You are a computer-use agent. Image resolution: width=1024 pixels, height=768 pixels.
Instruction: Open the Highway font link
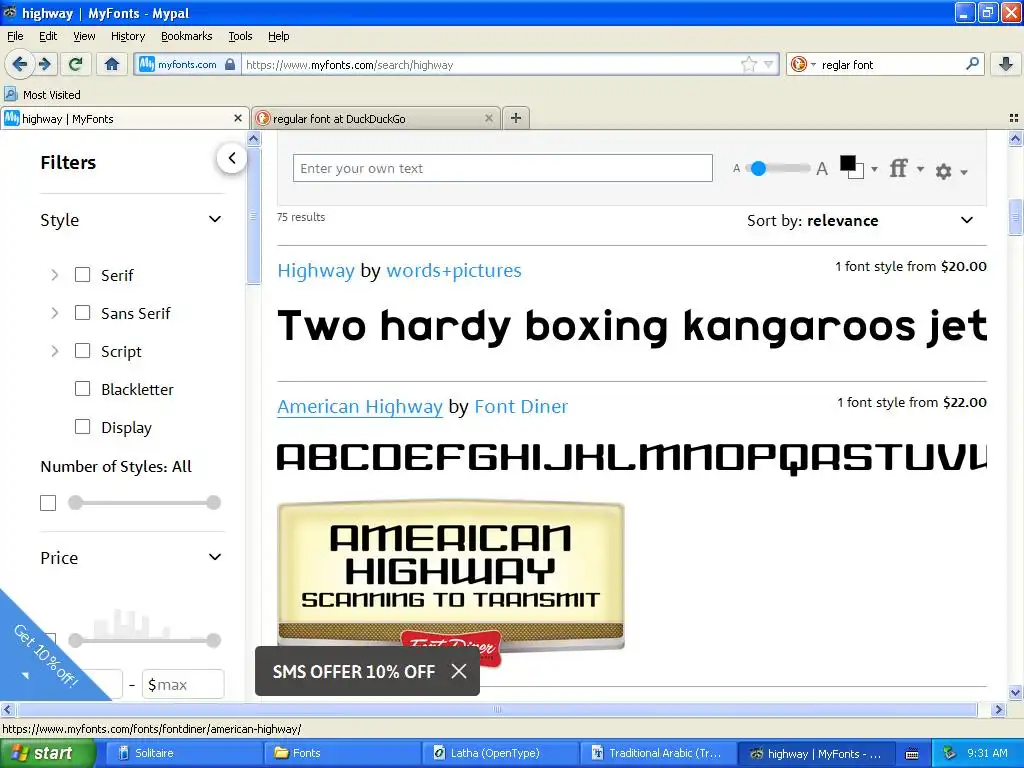coord(316,270)
